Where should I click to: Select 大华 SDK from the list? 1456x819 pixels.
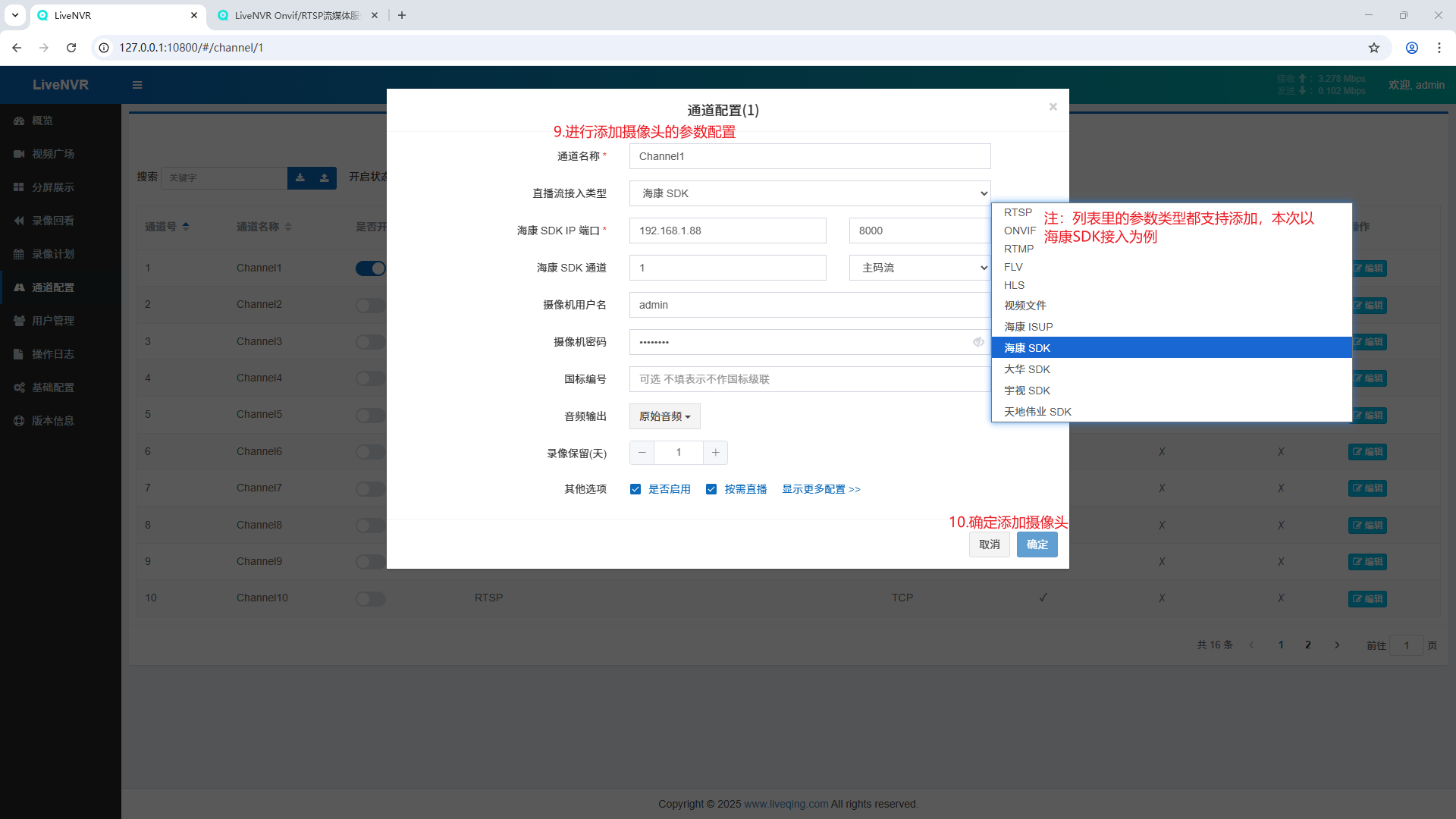point(1027,369)
